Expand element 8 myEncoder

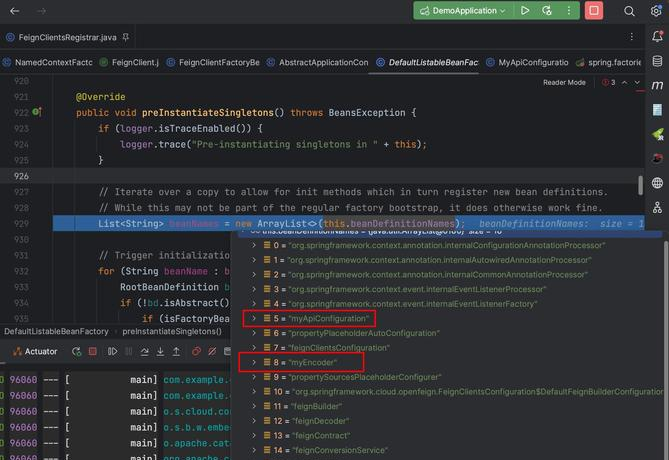click(254, 362)
